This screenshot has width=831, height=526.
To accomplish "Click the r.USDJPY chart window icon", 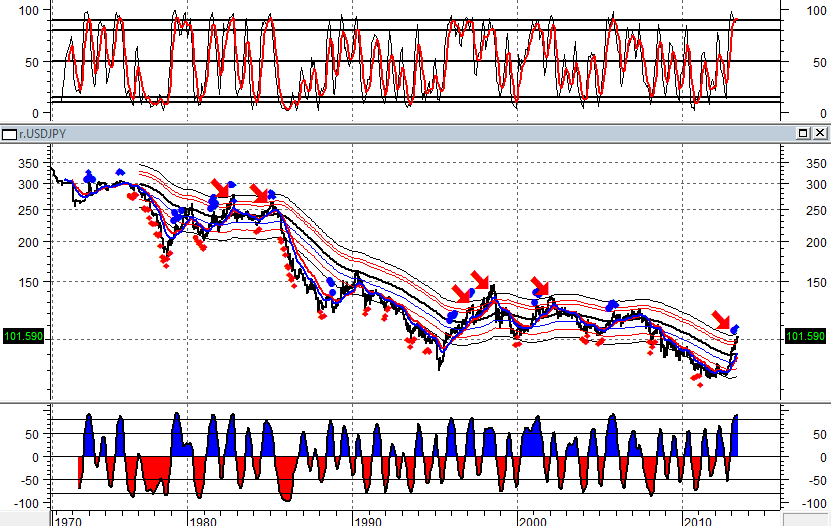I will pyautogui.click(x=9, y=134).
